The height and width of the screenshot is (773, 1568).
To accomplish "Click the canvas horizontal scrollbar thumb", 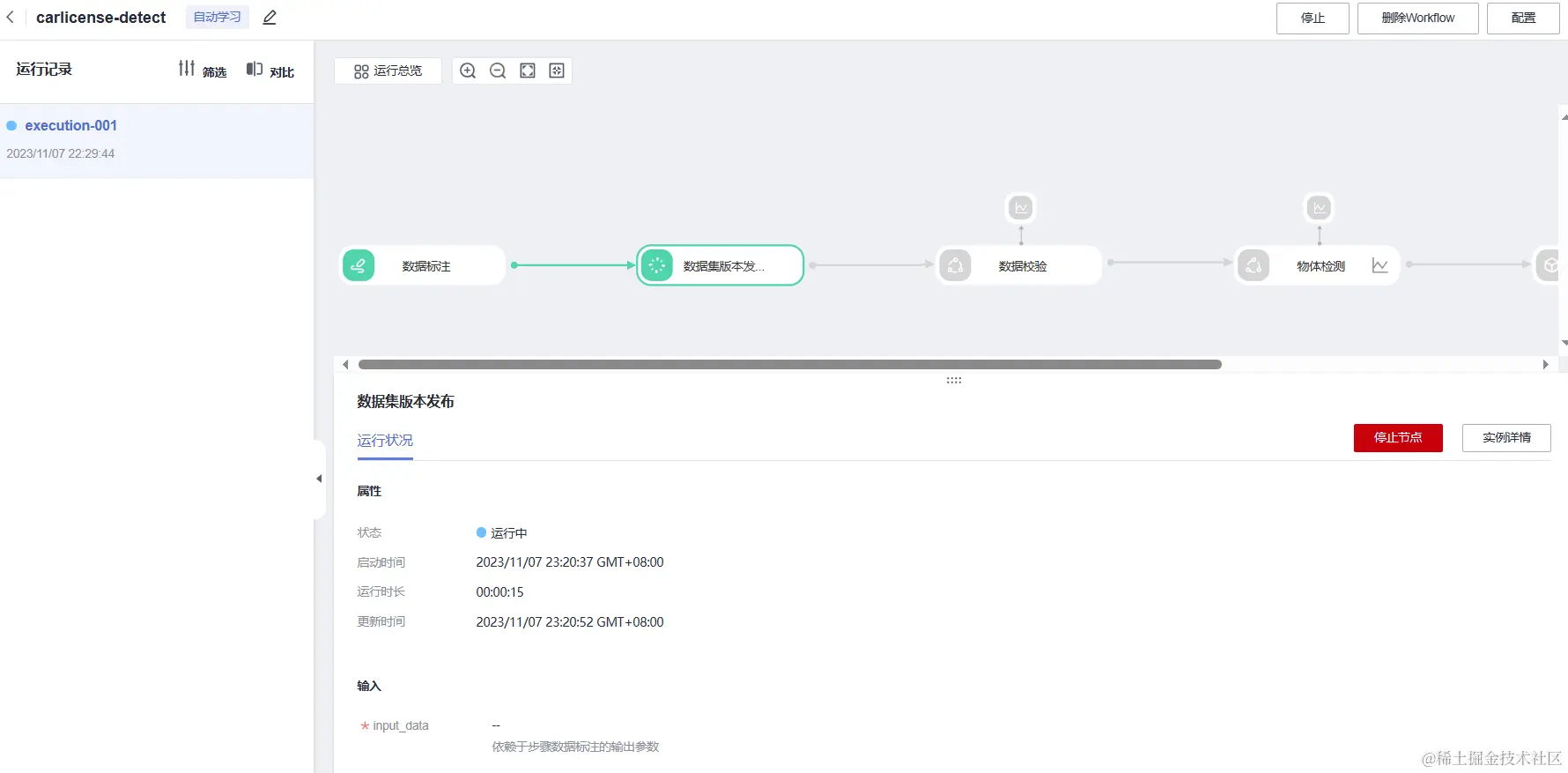I will 789,364.
